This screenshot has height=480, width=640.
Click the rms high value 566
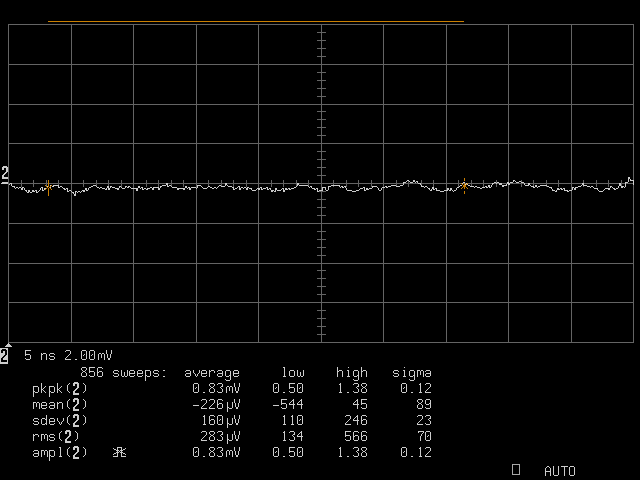[356, 436]
